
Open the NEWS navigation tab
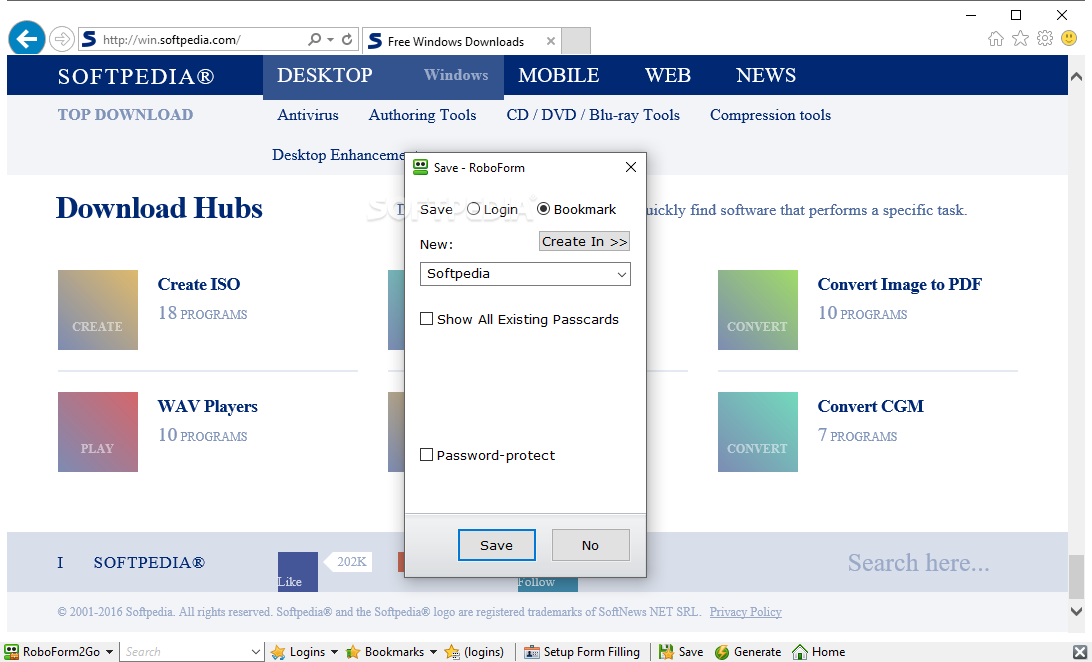pos(766,75)
